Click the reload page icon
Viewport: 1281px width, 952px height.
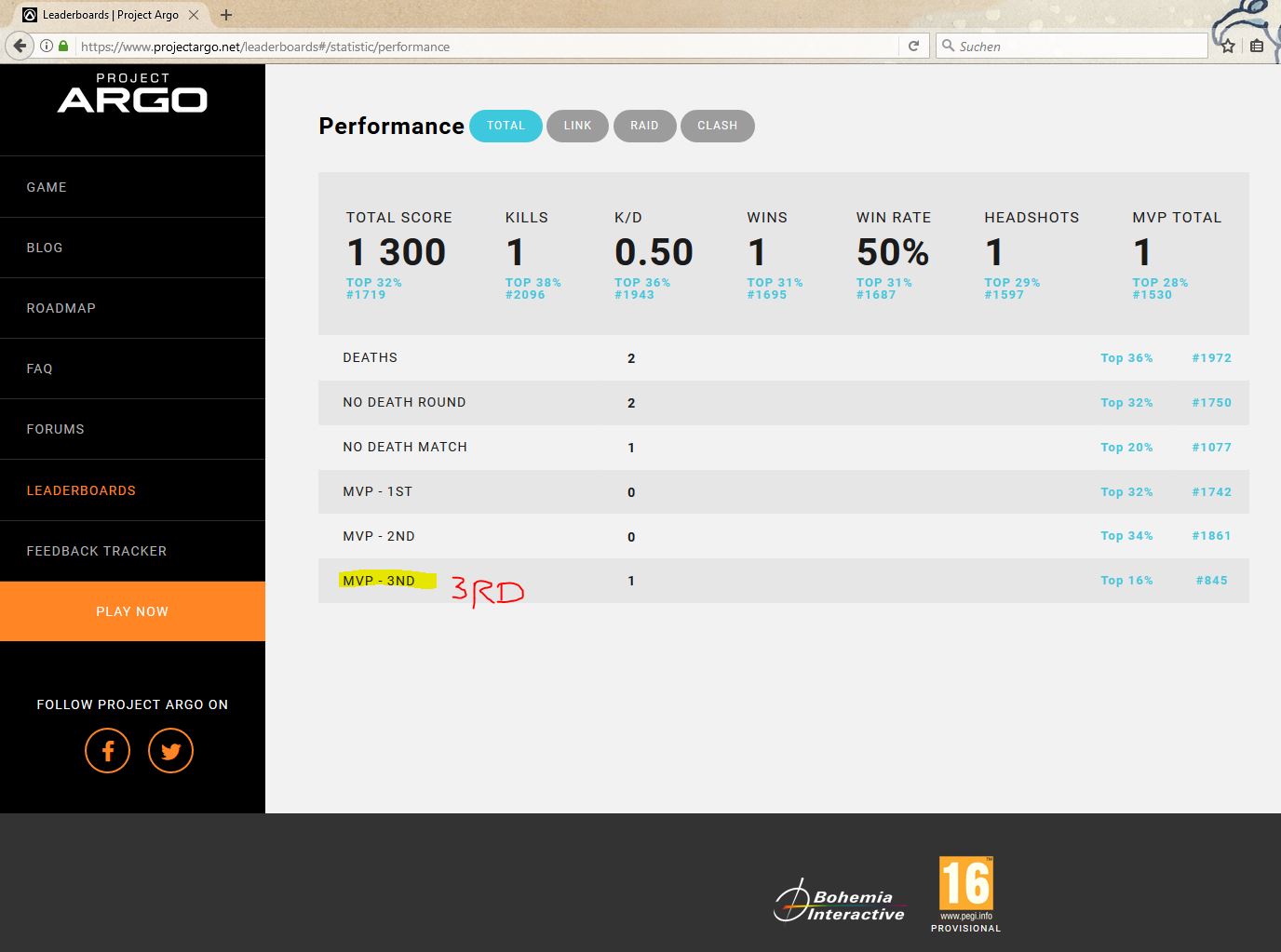[914, 46]
